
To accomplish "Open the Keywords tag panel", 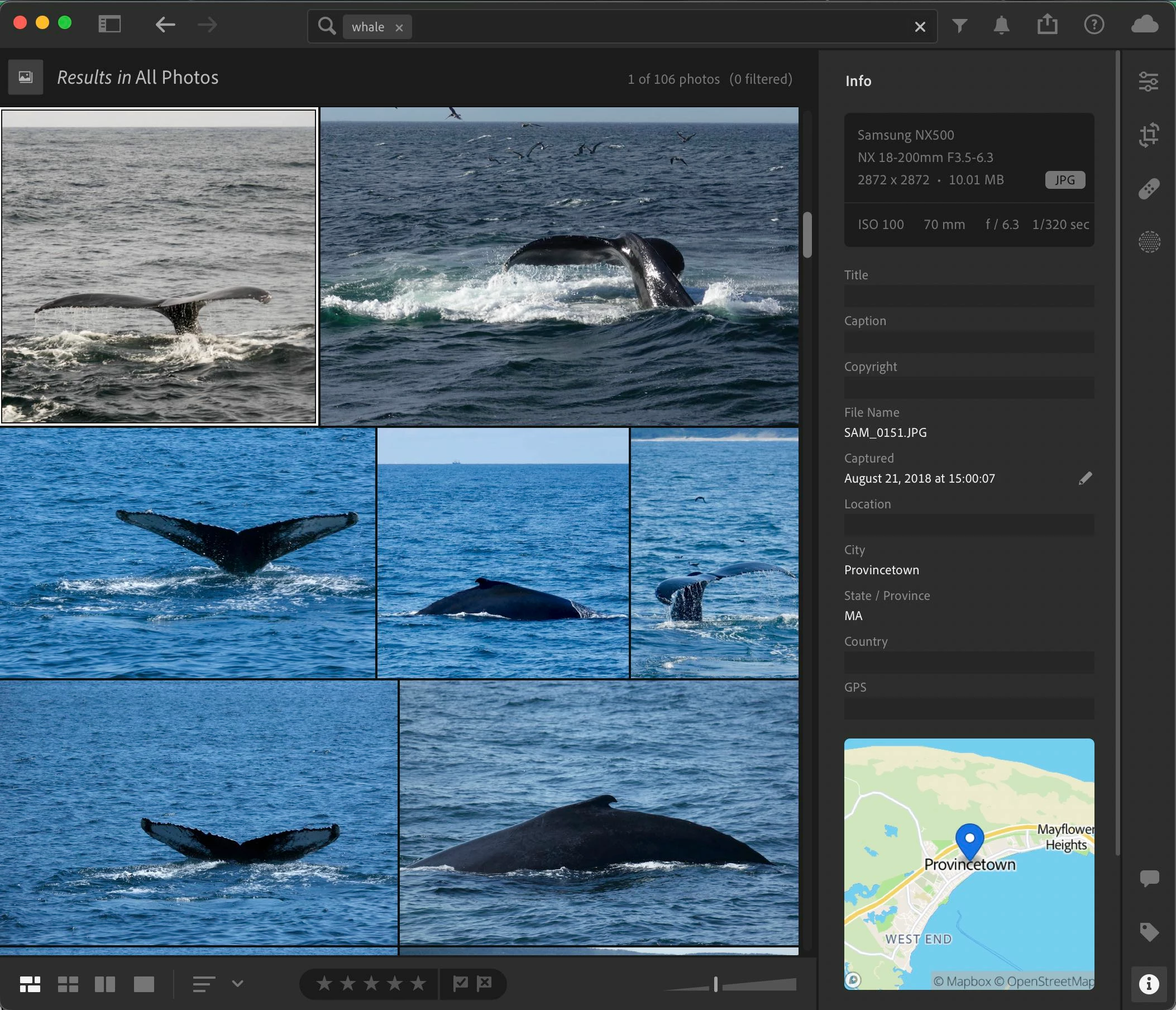I will pyautogui.click(x=1148, y=932).
